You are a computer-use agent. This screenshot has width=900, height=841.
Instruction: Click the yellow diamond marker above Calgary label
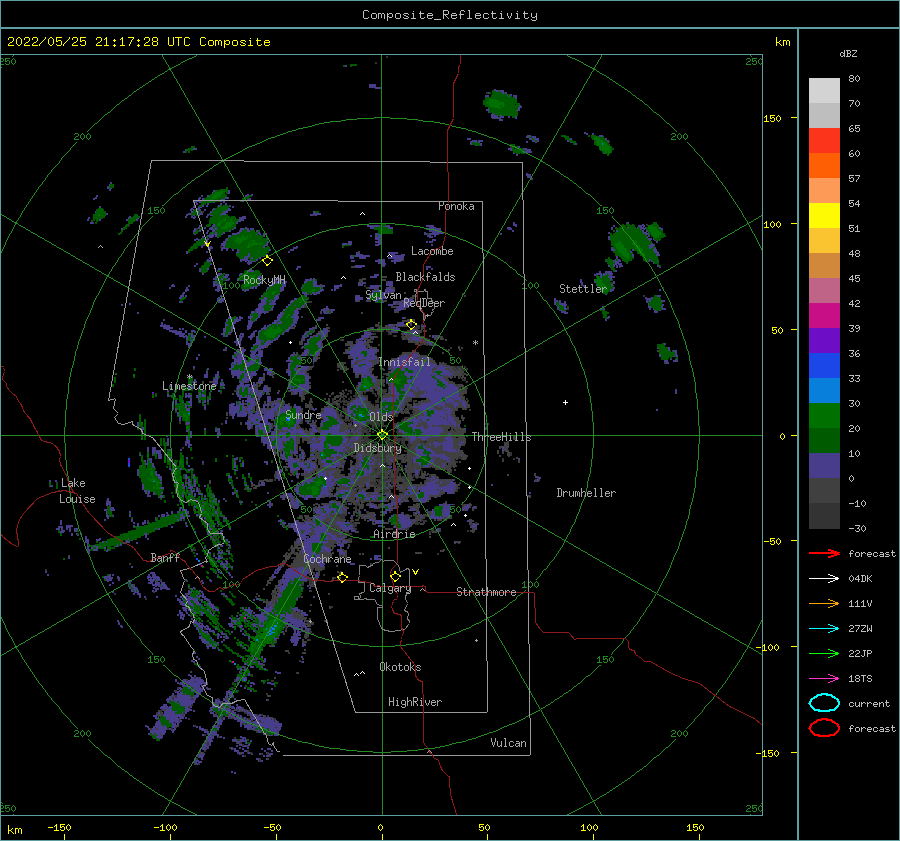click(x=395, y=576)
